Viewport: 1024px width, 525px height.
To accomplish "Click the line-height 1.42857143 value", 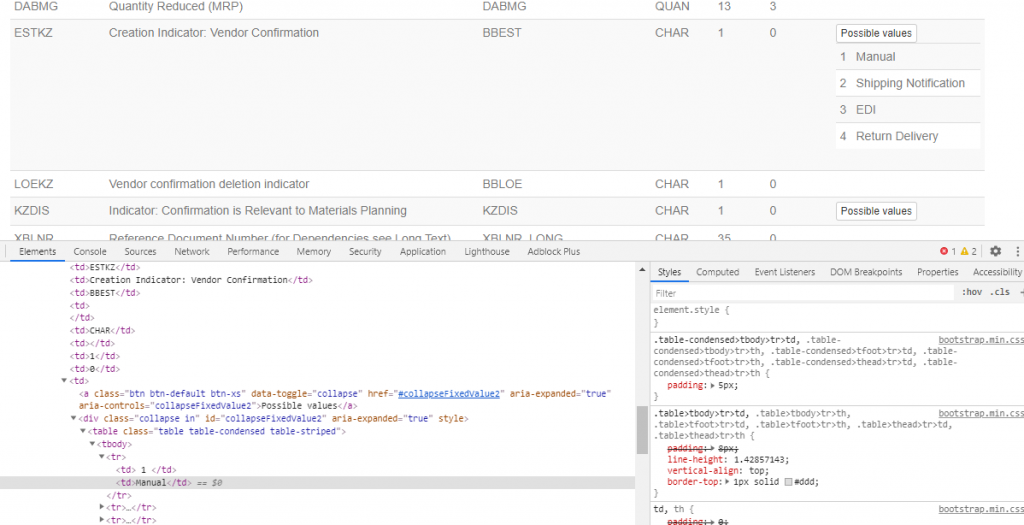I will coord(761,459).
